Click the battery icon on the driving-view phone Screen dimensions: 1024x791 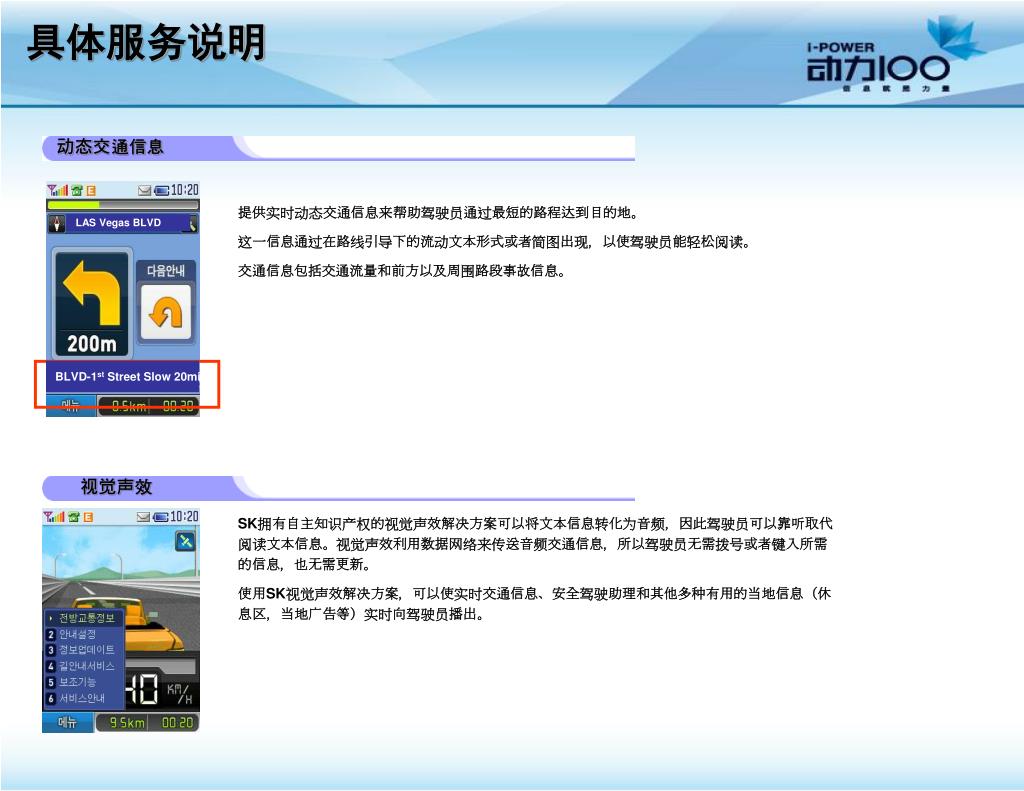point(161,517)
